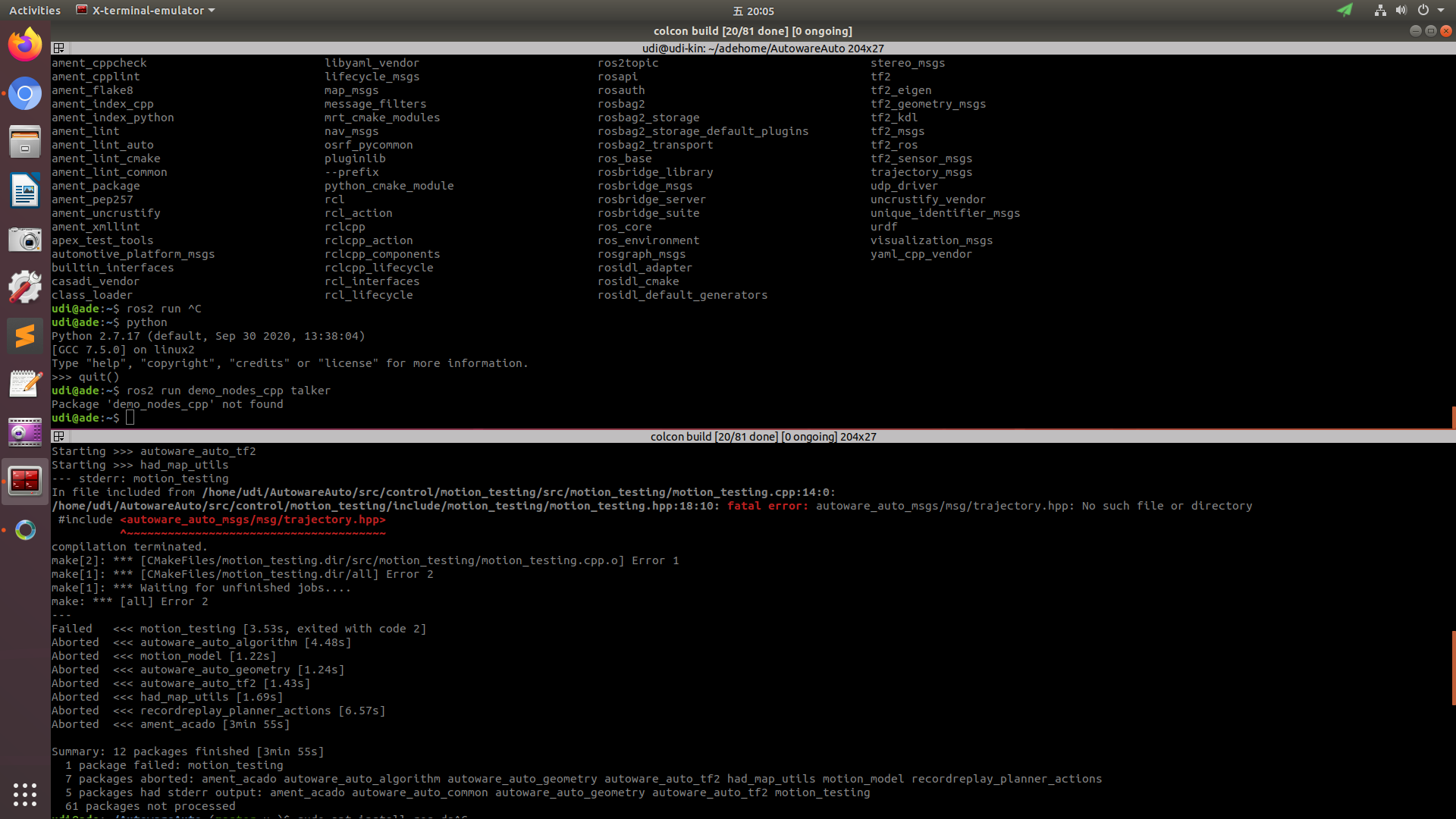
Task: Click the Terminator terminal dock icon
Action: [x=25, y=480]
